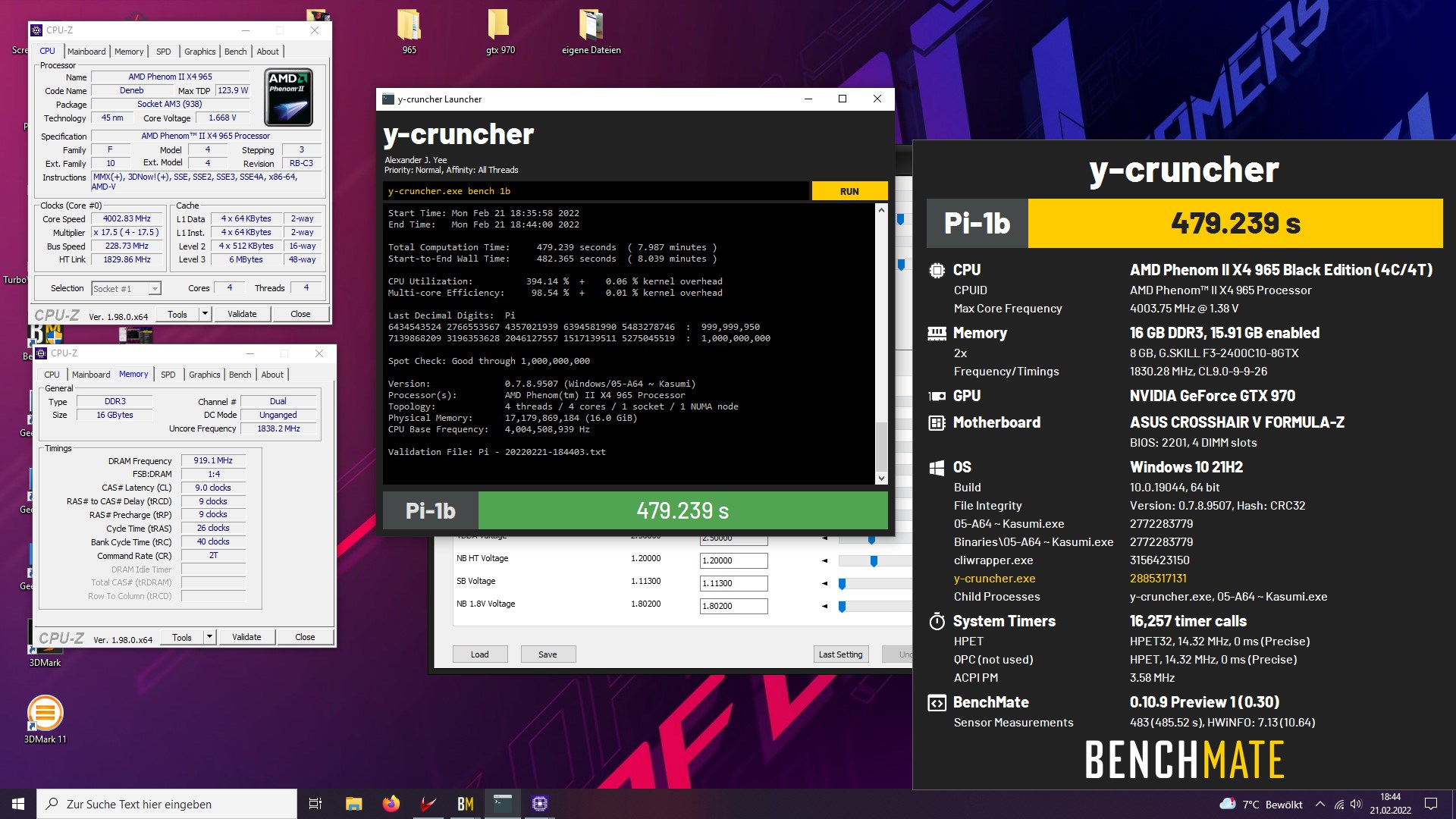
Task: Click Validate in the upper CPU-Z window
Action: [x=242, y=314]
